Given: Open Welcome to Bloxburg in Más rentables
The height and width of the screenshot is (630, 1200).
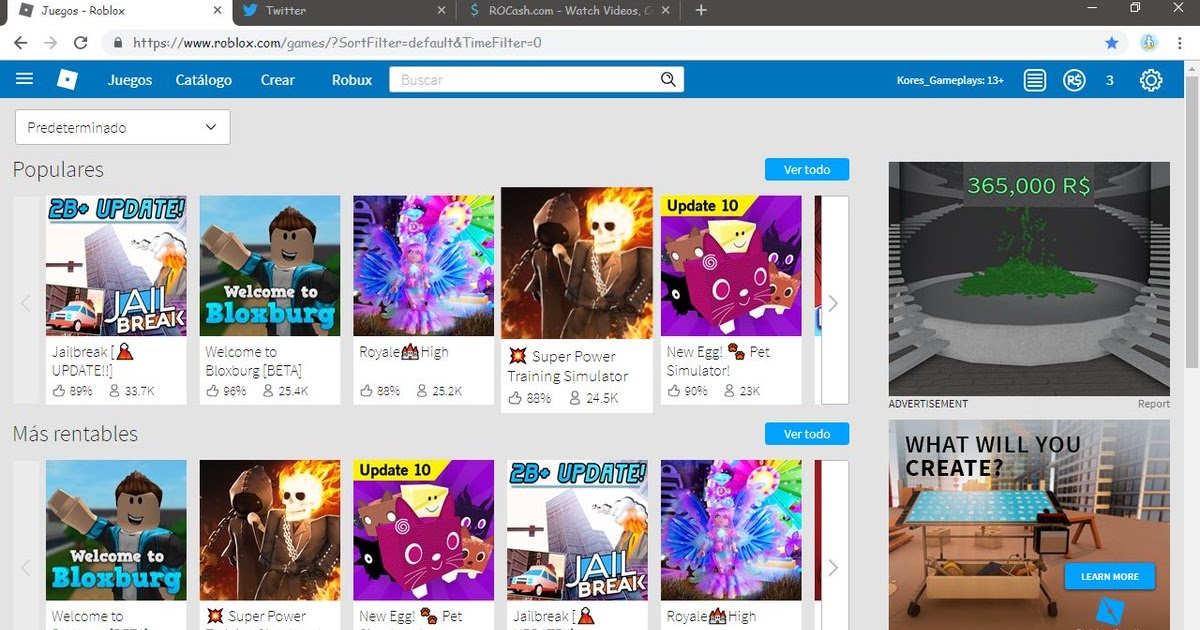Looking at the screenshot, I should 116,530.
